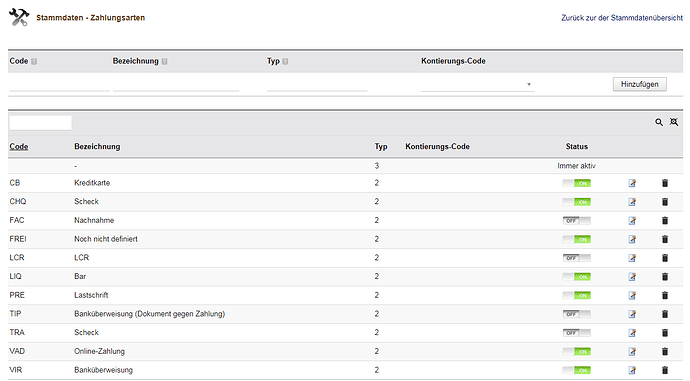
Task: Click the Hinzufügen button
Action: [x=639, y=84]
